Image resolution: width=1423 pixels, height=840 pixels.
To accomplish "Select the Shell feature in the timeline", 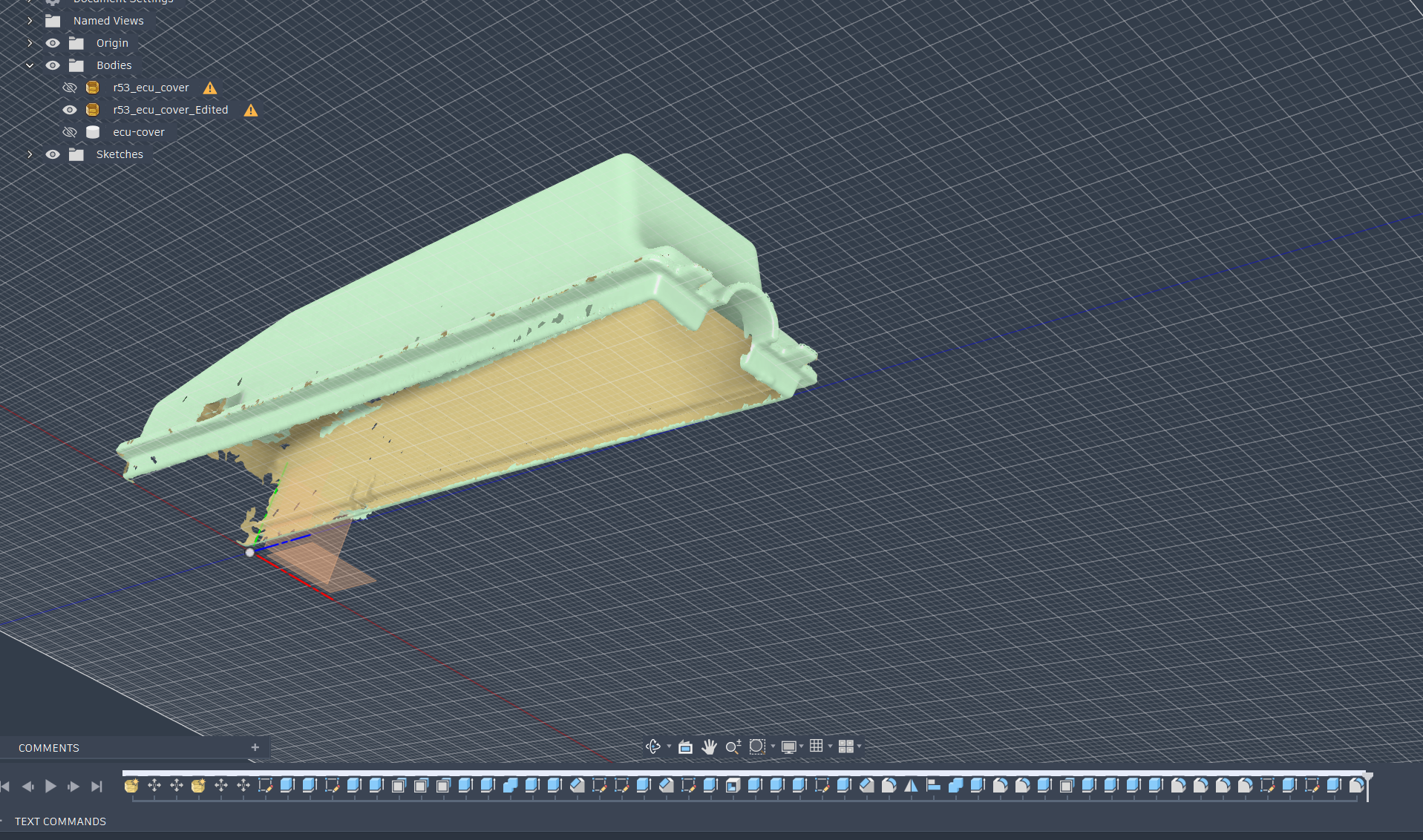I will pyautogui.click(x=733, y=785).
